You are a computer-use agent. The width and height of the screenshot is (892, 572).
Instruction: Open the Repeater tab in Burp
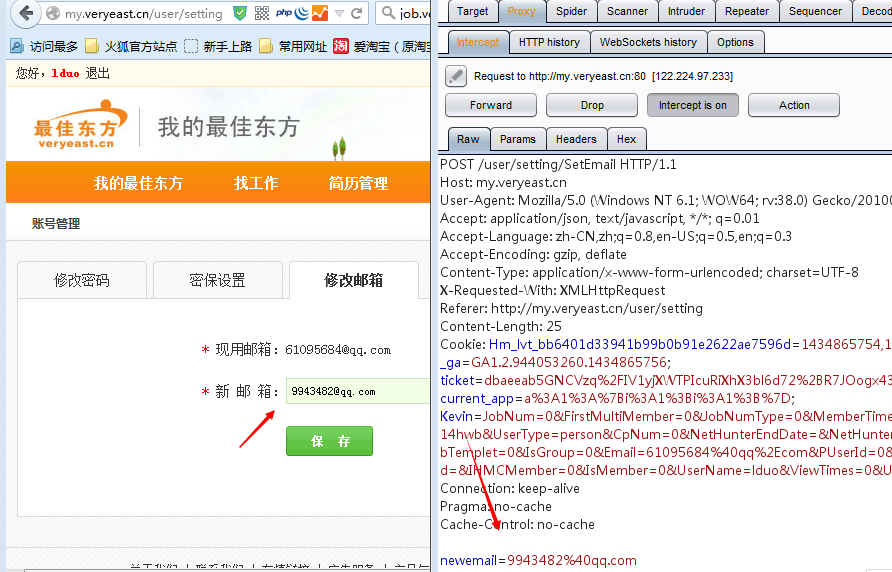tap(746, 11)
